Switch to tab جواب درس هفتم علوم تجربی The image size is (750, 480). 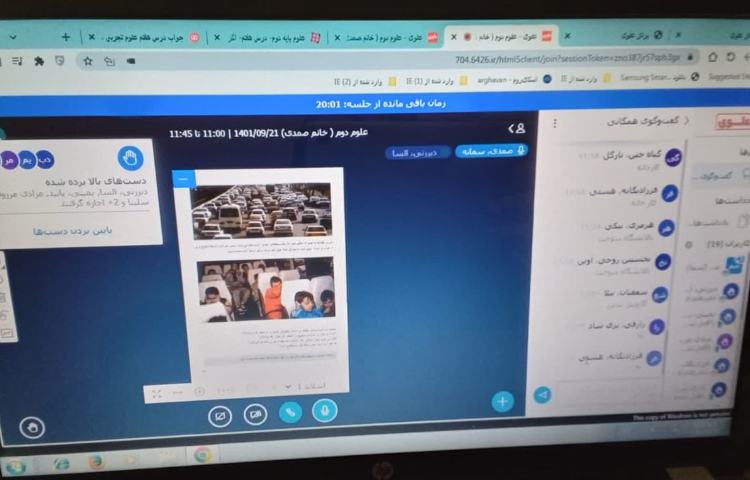[144, 37]
